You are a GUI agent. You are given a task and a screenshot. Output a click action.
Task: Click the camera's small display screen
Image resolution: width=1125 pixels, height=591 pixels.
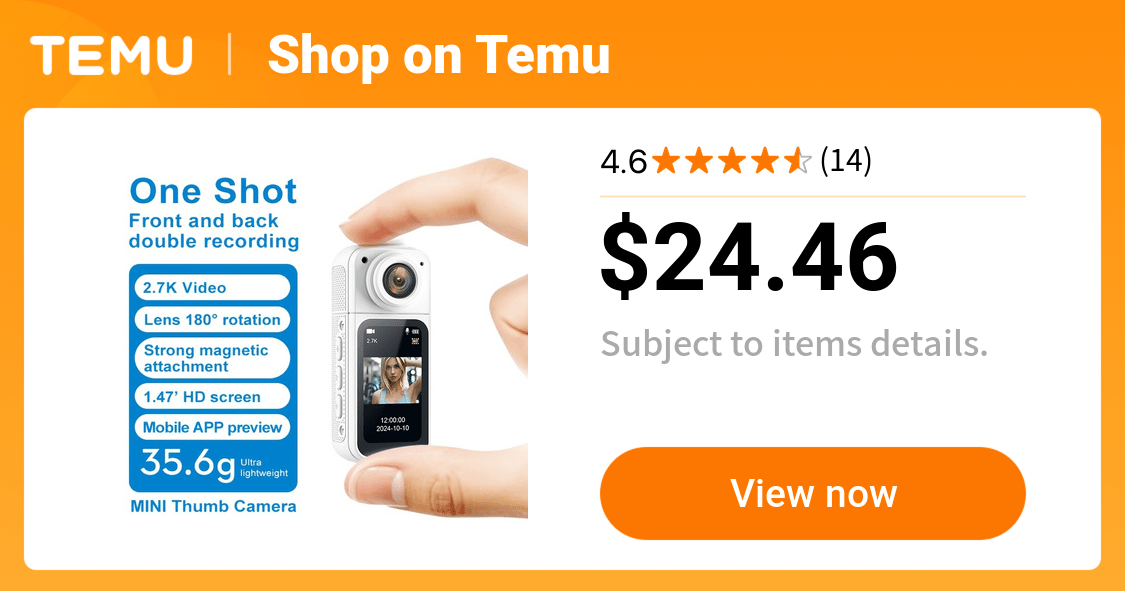click(x=393, y=382)
